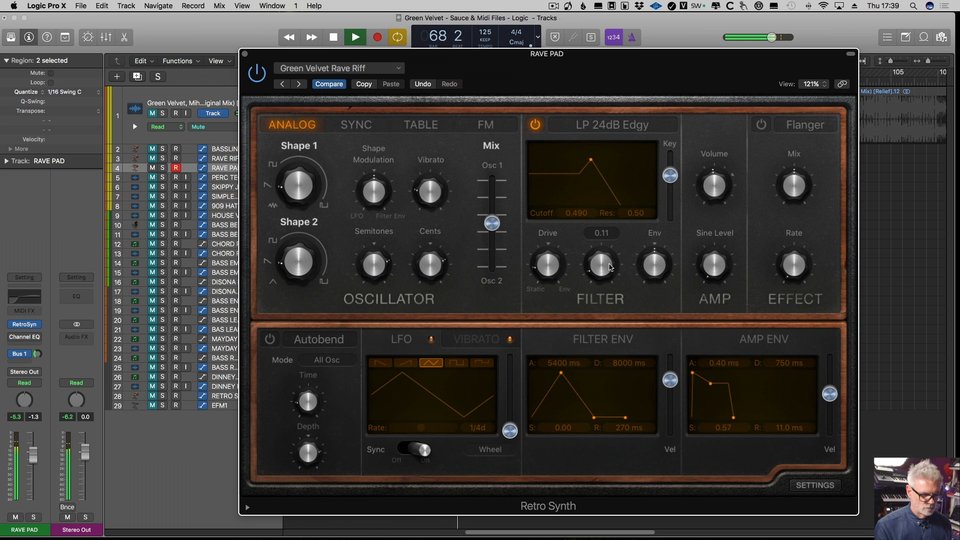The image size is (960, 540).
Task: Click the add track plus button
Action: (x=116, y=77)
